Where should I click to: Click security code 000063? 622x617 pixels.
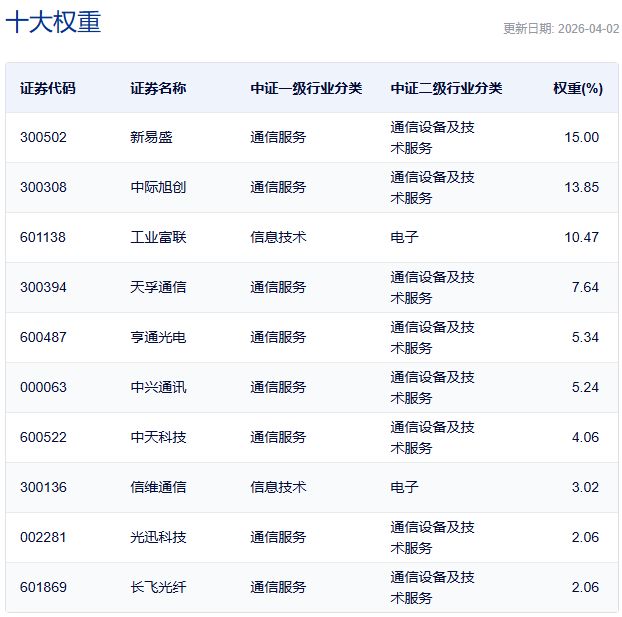(x=43, y=387)
